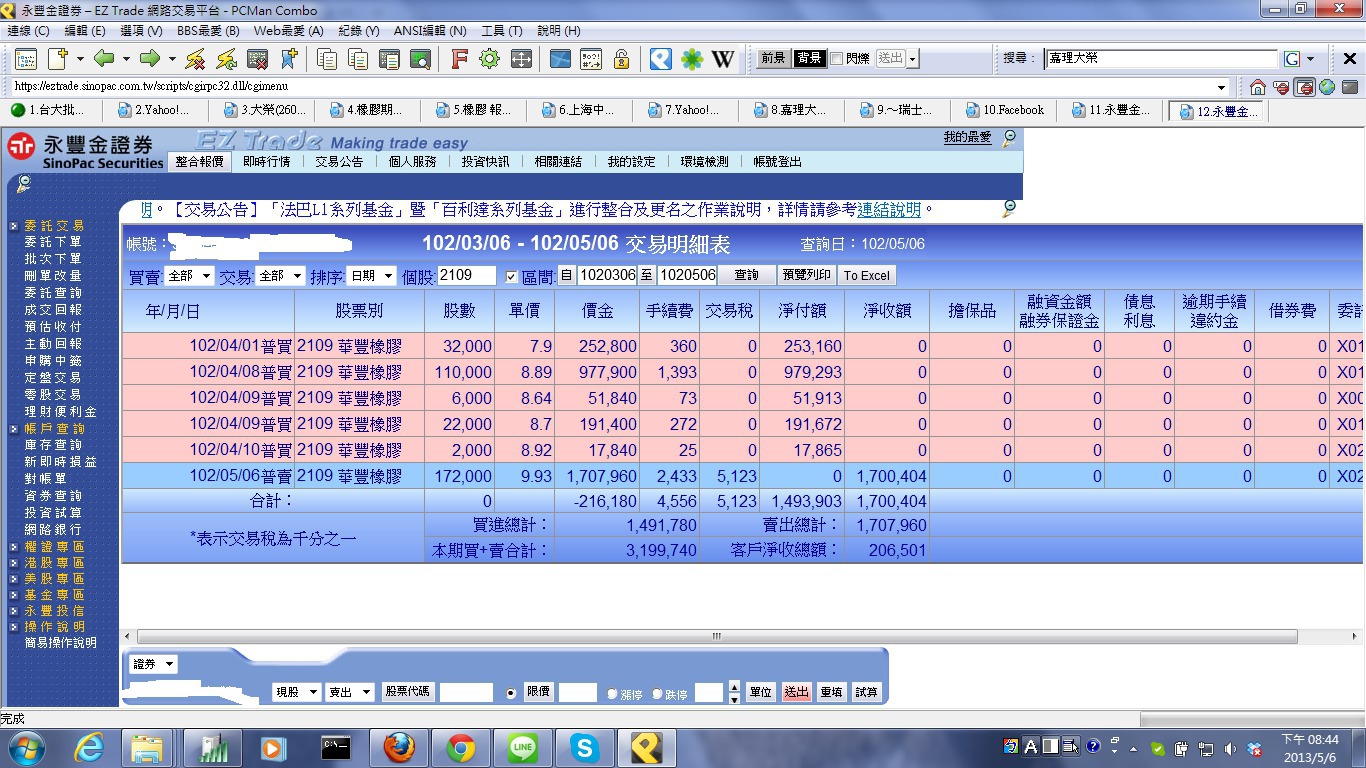Screen dimensions: 1366x768
Task: Click the padlock icon in toolbar
Action: 621,59
